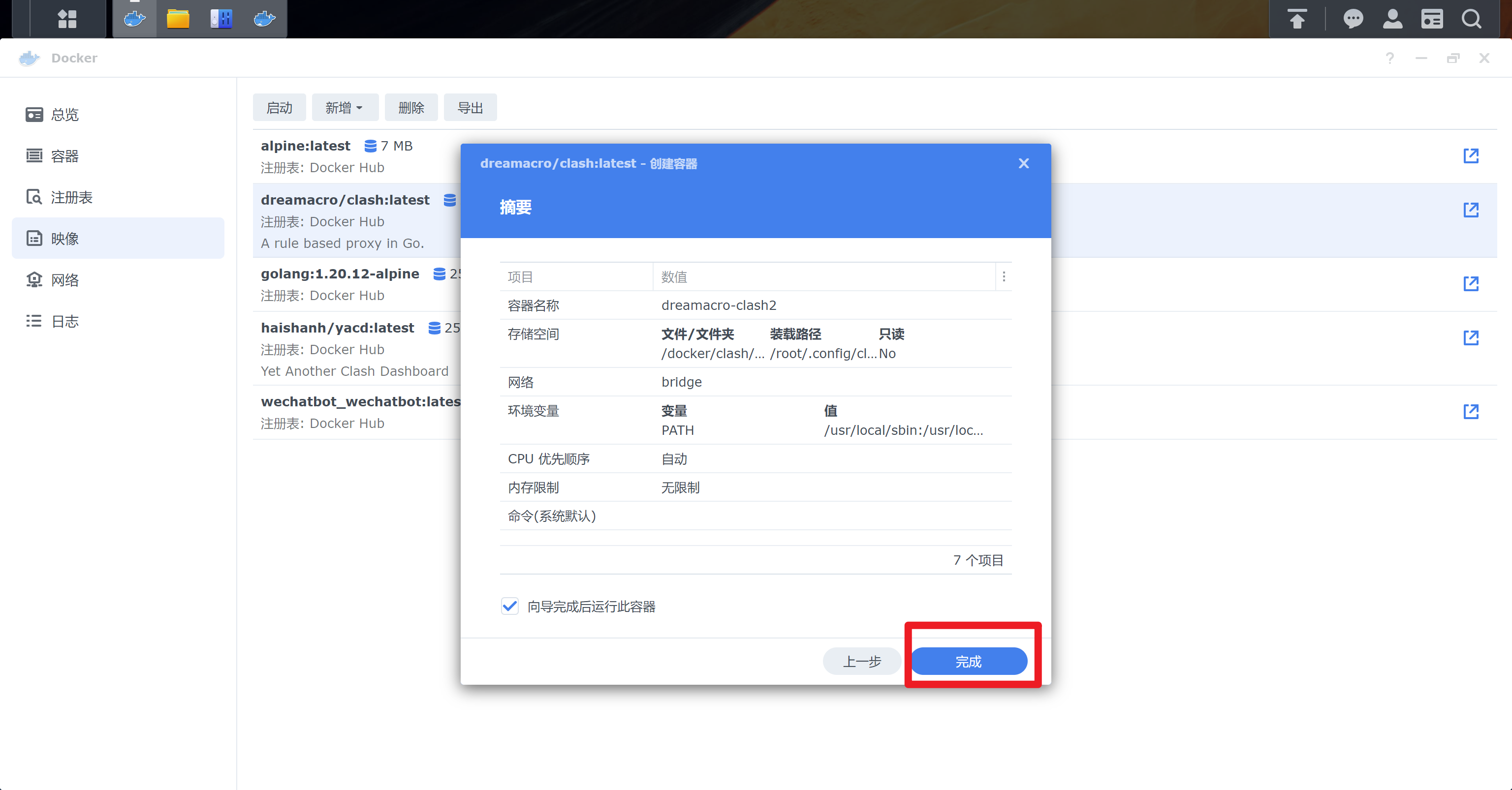Go to the 注册表 registry section
This screenshot has height=790, width=1512.
[x=118, y=197]
